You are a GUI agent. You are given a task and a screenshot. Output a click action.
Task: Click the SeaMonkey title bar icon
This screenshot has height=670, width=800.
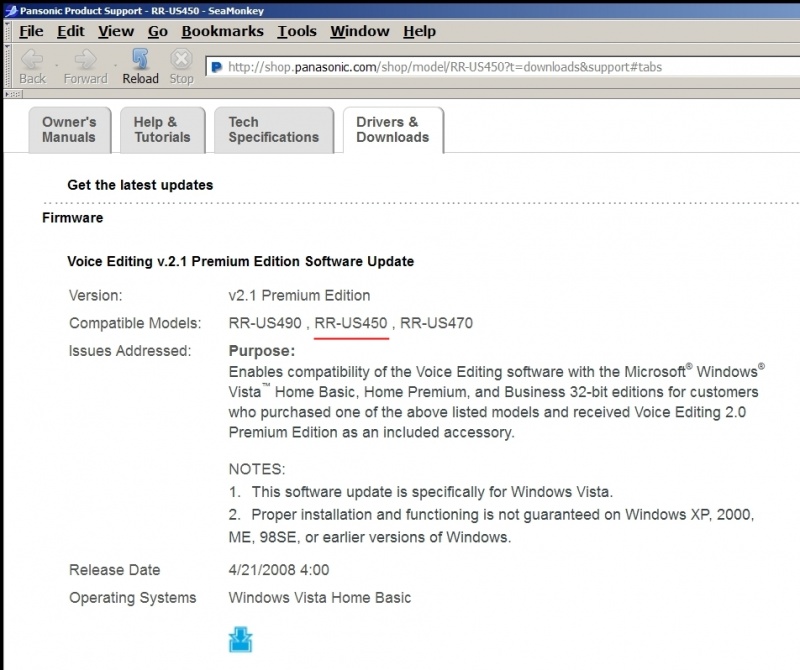[10, 10]
